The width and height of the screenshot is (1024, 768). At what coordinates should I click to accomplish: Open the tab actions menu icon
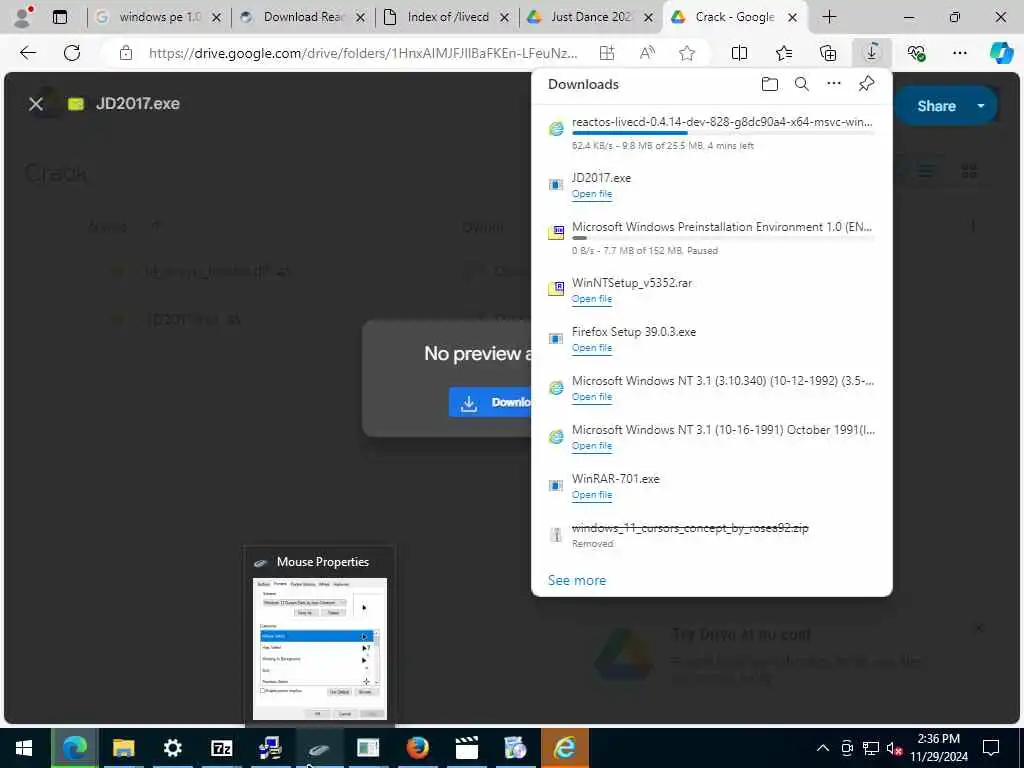pos(59,17)
